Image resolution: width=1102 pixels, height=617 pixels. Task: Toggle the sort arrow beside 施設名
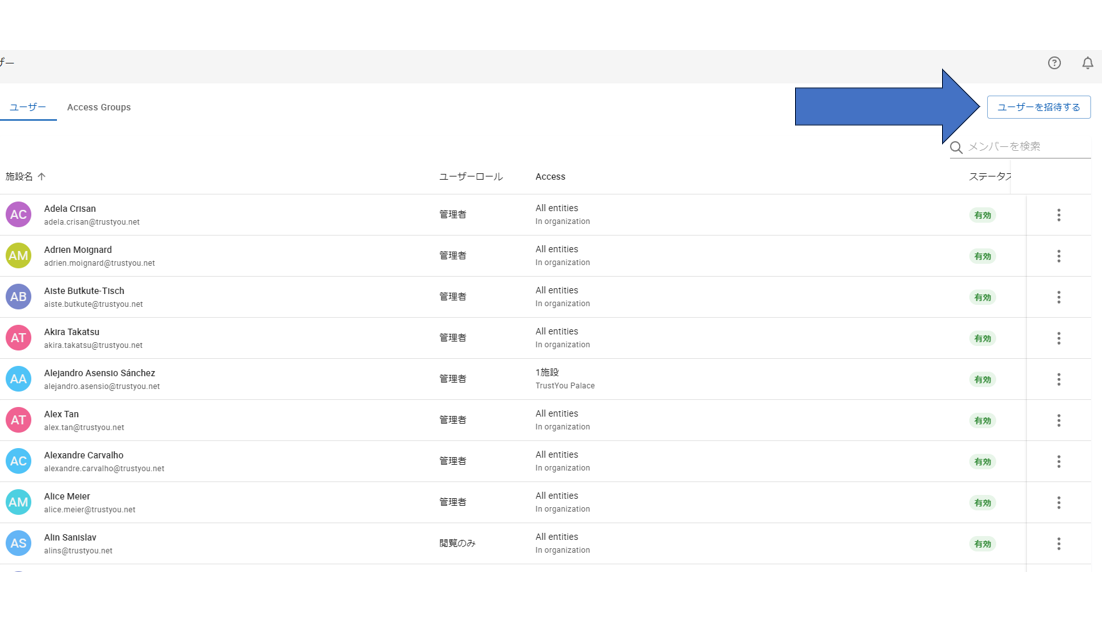(x=41, y=176)
